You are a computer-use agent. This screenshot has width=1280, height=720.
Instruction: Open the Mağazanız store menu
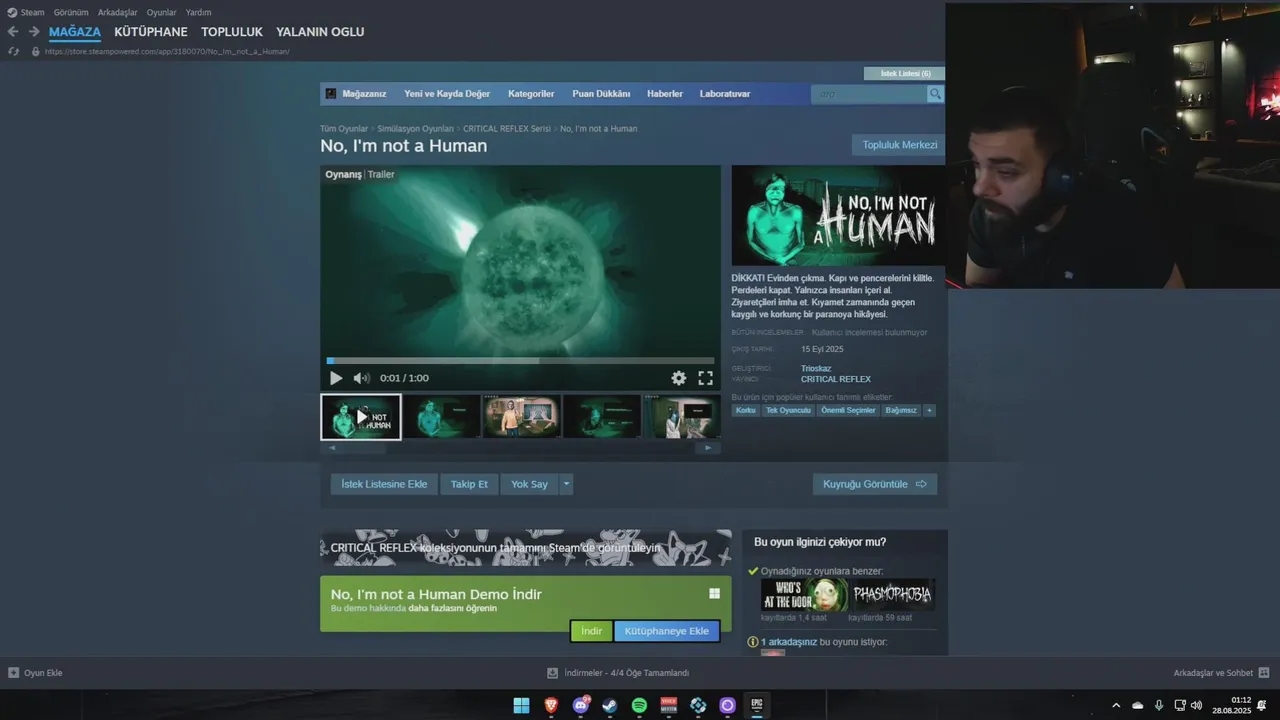[x=364, y=94]
